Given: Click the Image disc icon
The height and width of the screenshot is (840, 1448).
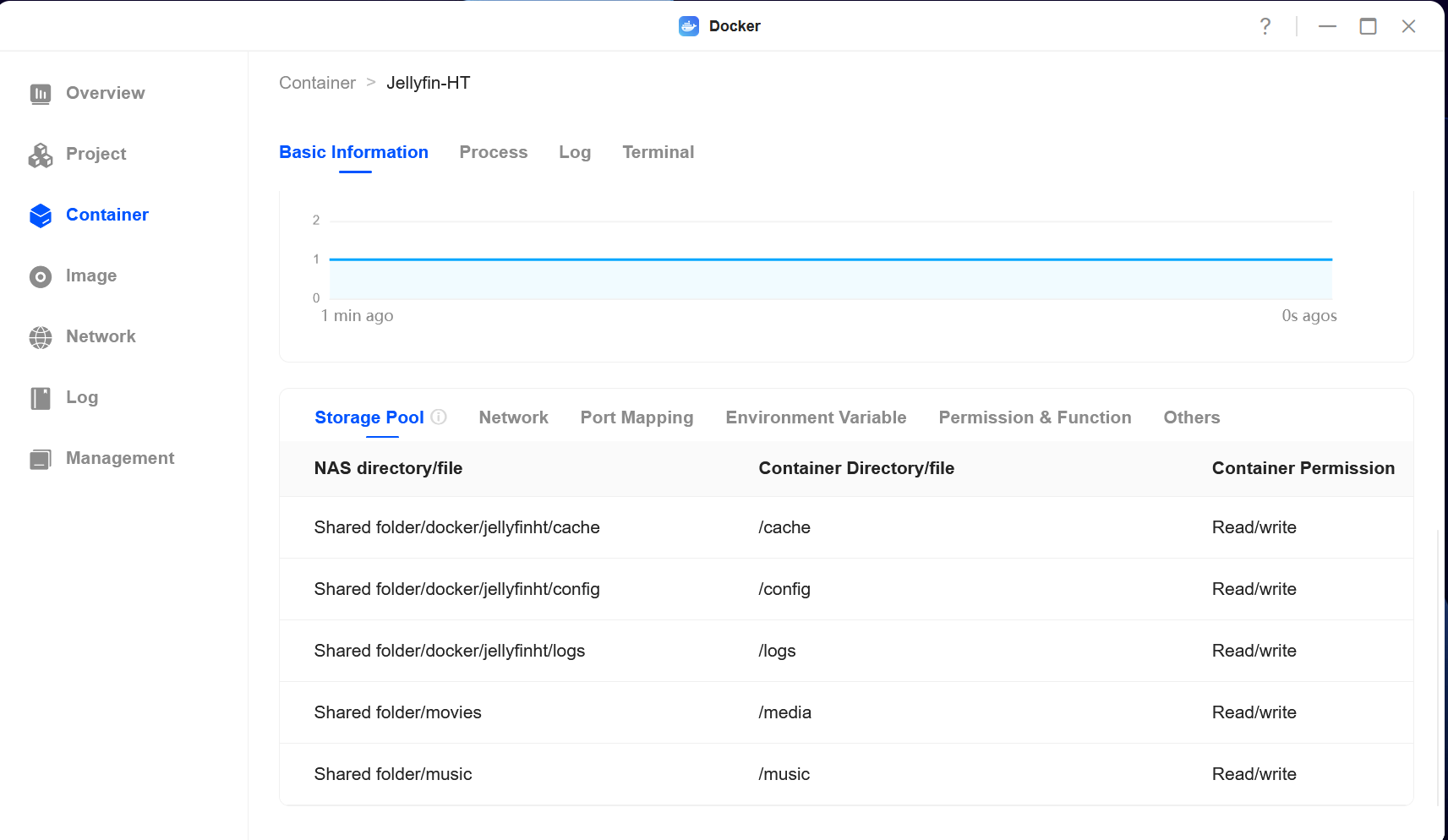Looking at the screenshot, I should pyautogui.click(x=41, y=276).
